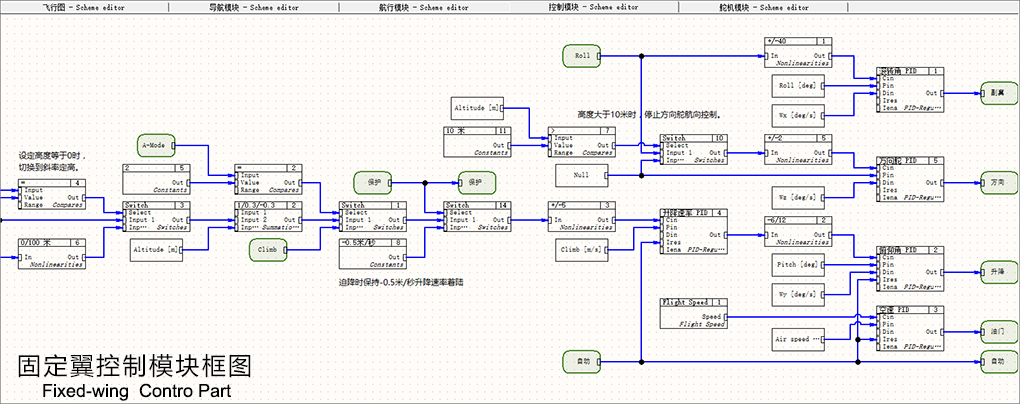This screenshot has width=1020, height=404.
Task: Select the left 自动 input node
Action: 580,359
